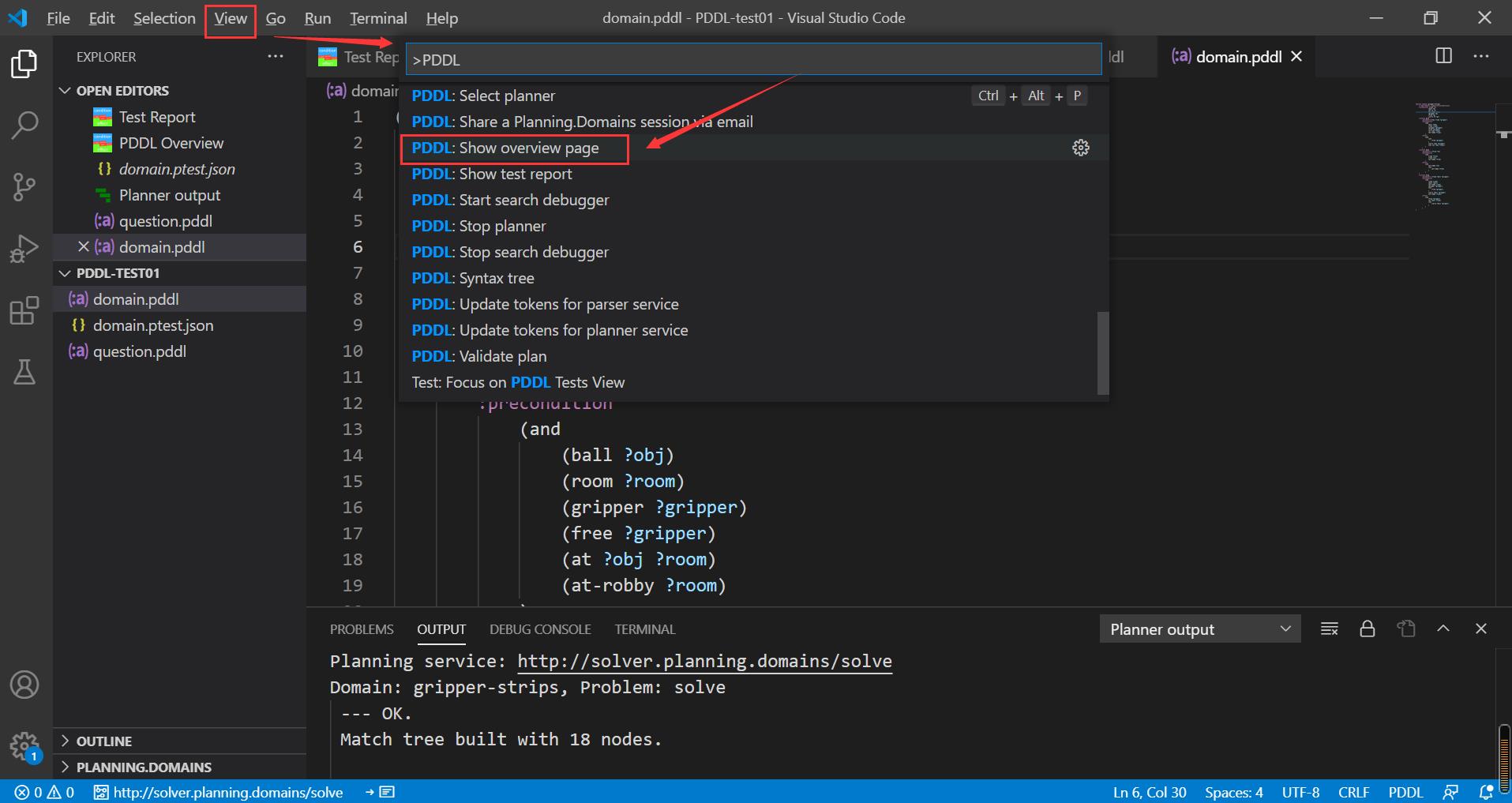Configure keybinding gear for Show overview page
The height and width of the screenshot is (803, 1512).
[1080, 148]
